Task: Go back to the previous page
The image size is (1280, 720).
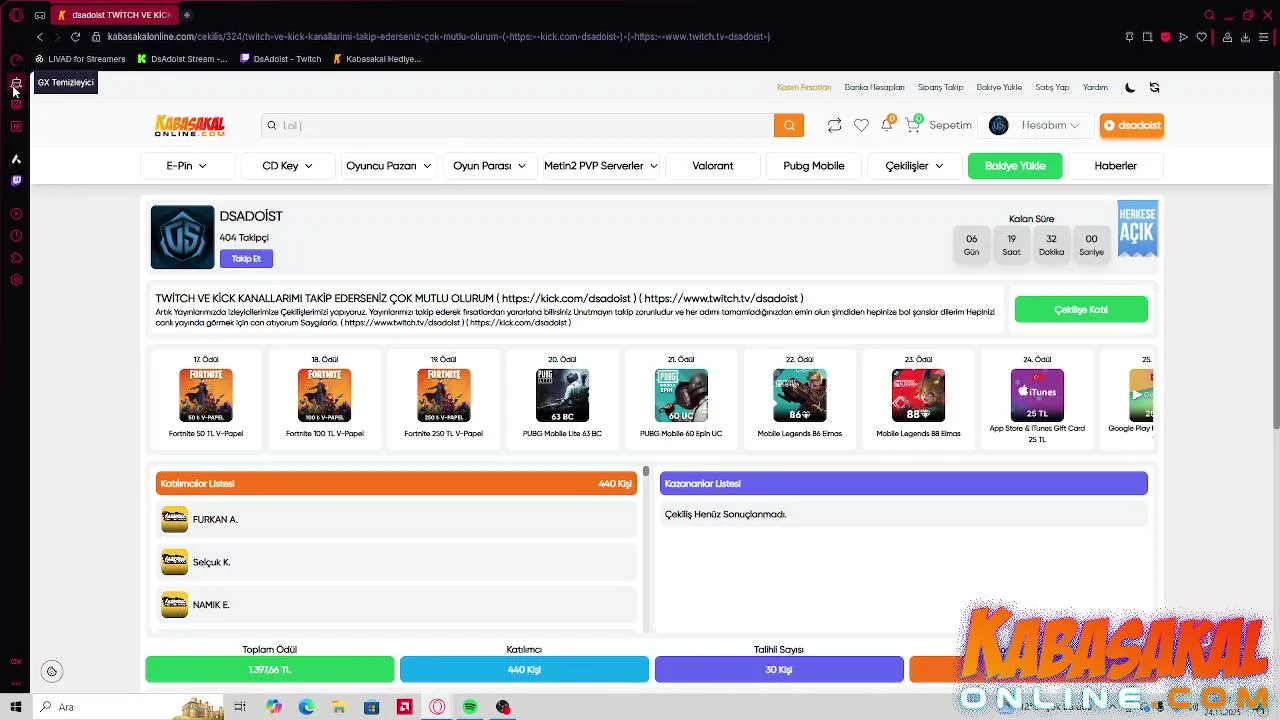Action: click(40, 37)
